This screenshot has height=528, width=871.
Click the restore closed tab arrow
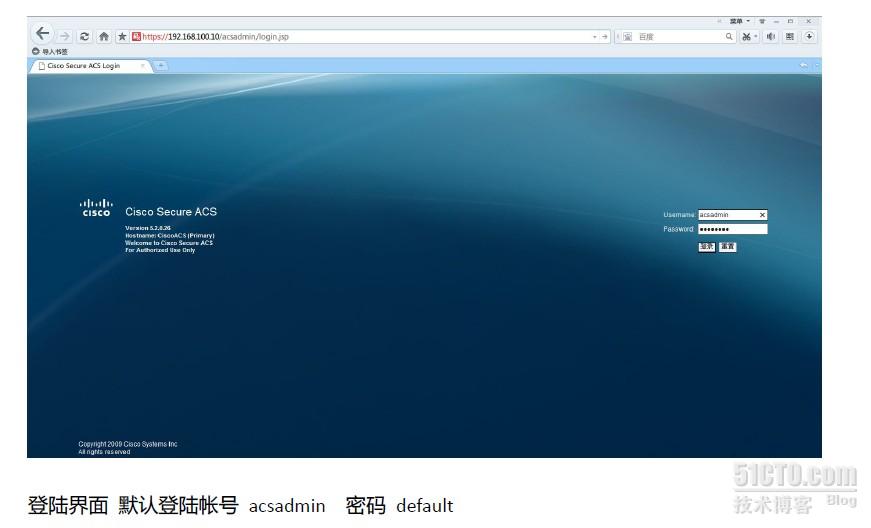tap(803, 66)
